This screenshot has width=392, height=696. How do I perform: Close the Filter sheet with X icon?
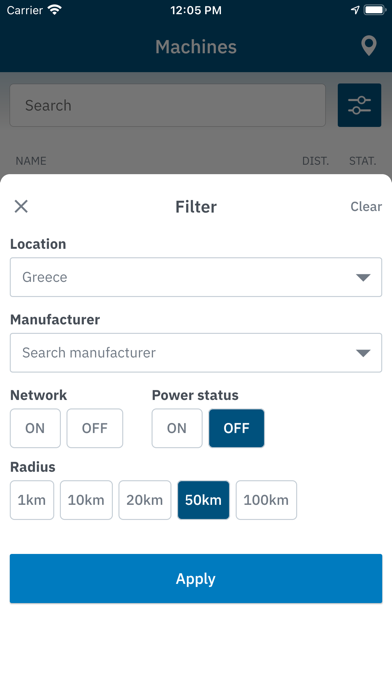(21, 206)
